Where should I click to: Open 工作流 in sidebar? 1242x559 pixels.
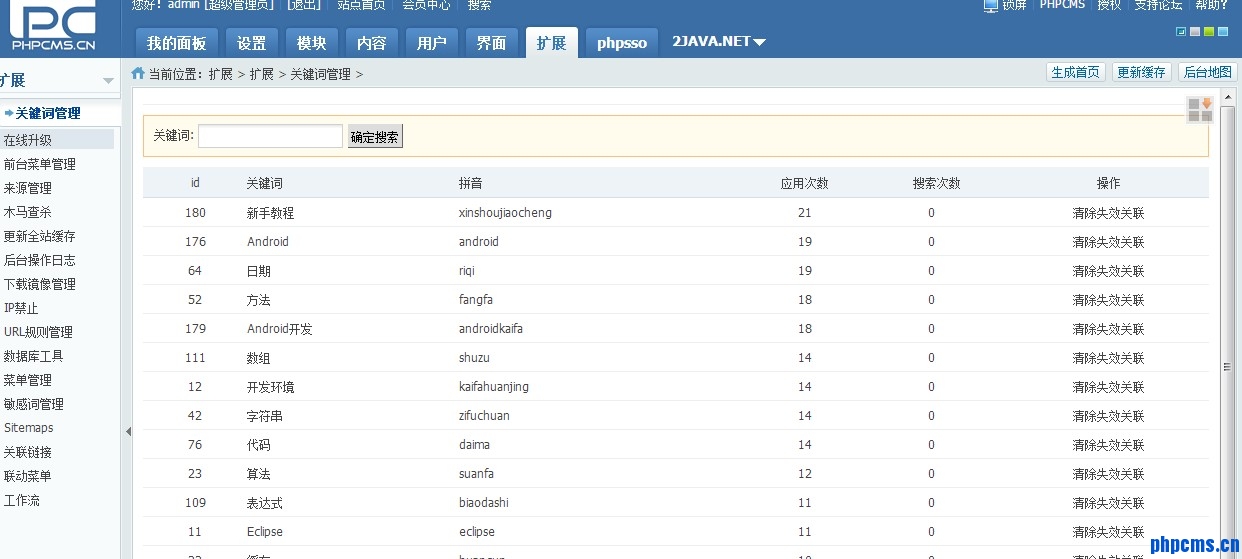click(22, 500)
